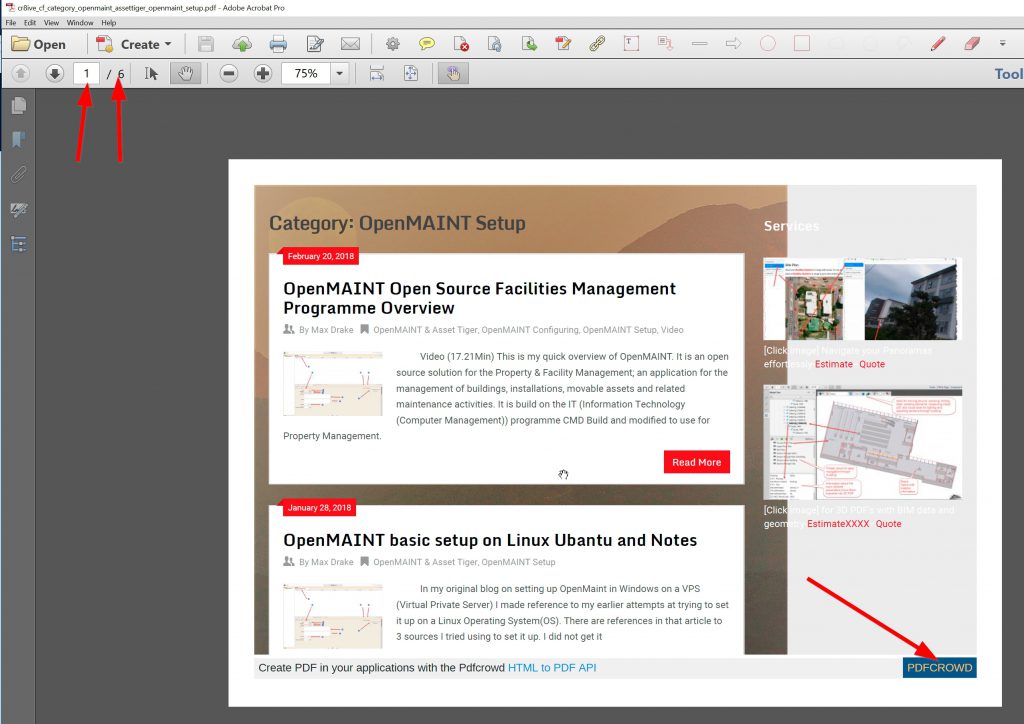Image resolution: width=1024 pixels, height=724 pixels.
Task: Click the HTML to PDF API link
Action: [552, 667]
